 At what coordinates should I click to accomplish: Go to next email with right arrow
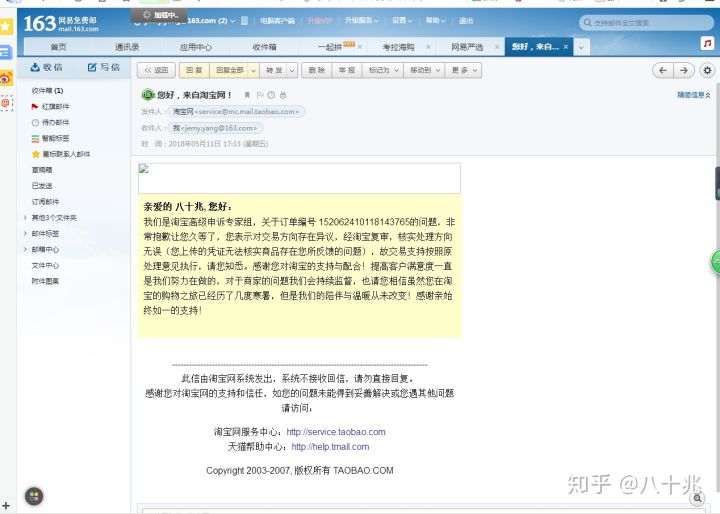point(684,70)
